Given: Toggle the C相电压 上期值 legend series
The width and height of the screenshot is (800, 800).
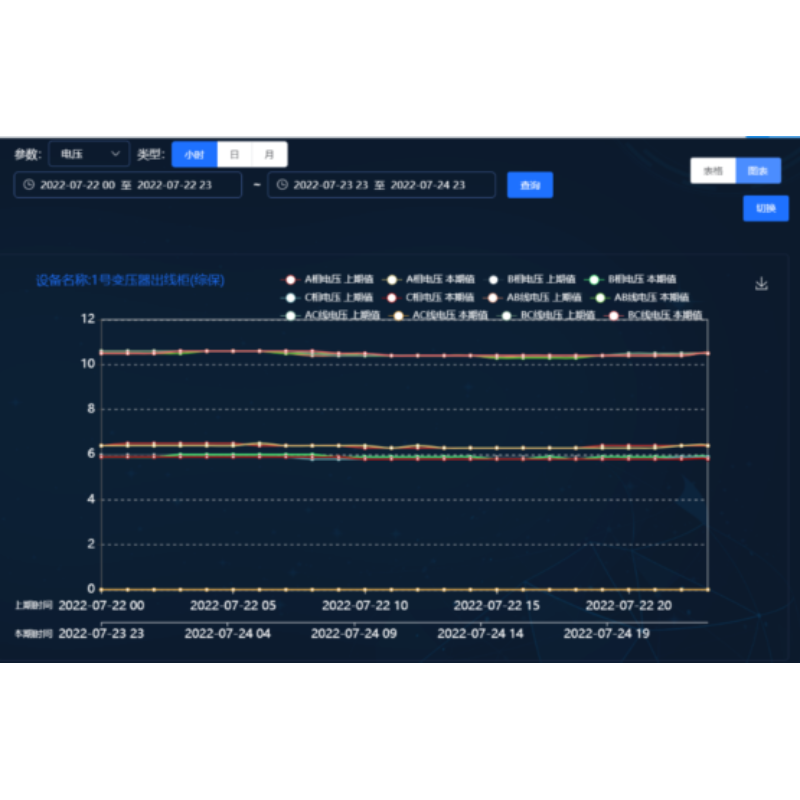Looking at the screenshot, I should coord(327,297).
